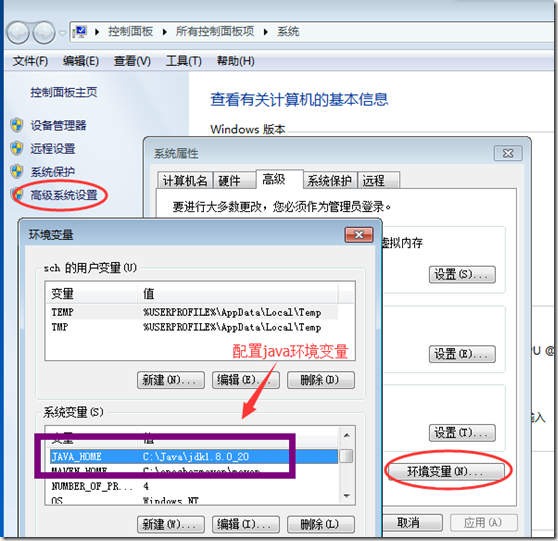The image size is (558, 541).
Task: Open the 工具(T) menu
Action: tap(184, 61)
